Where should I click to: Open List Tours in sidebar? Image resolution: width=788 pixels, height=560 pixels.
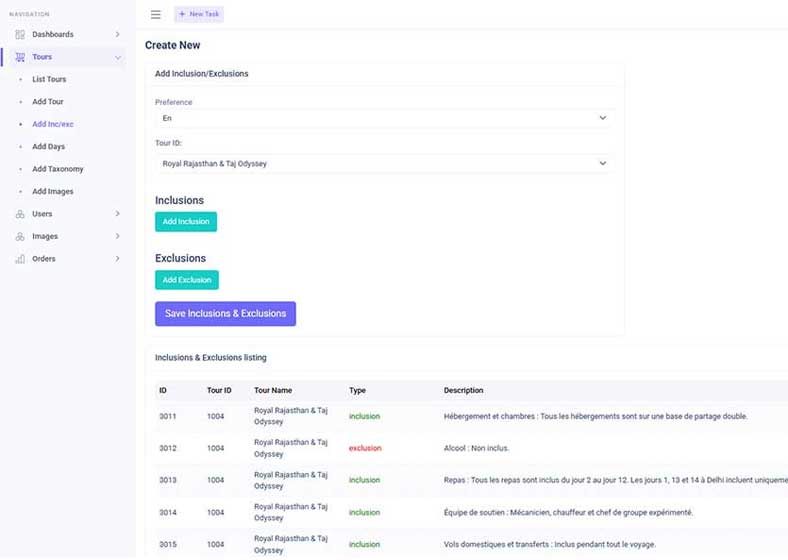tap(49, 79)
